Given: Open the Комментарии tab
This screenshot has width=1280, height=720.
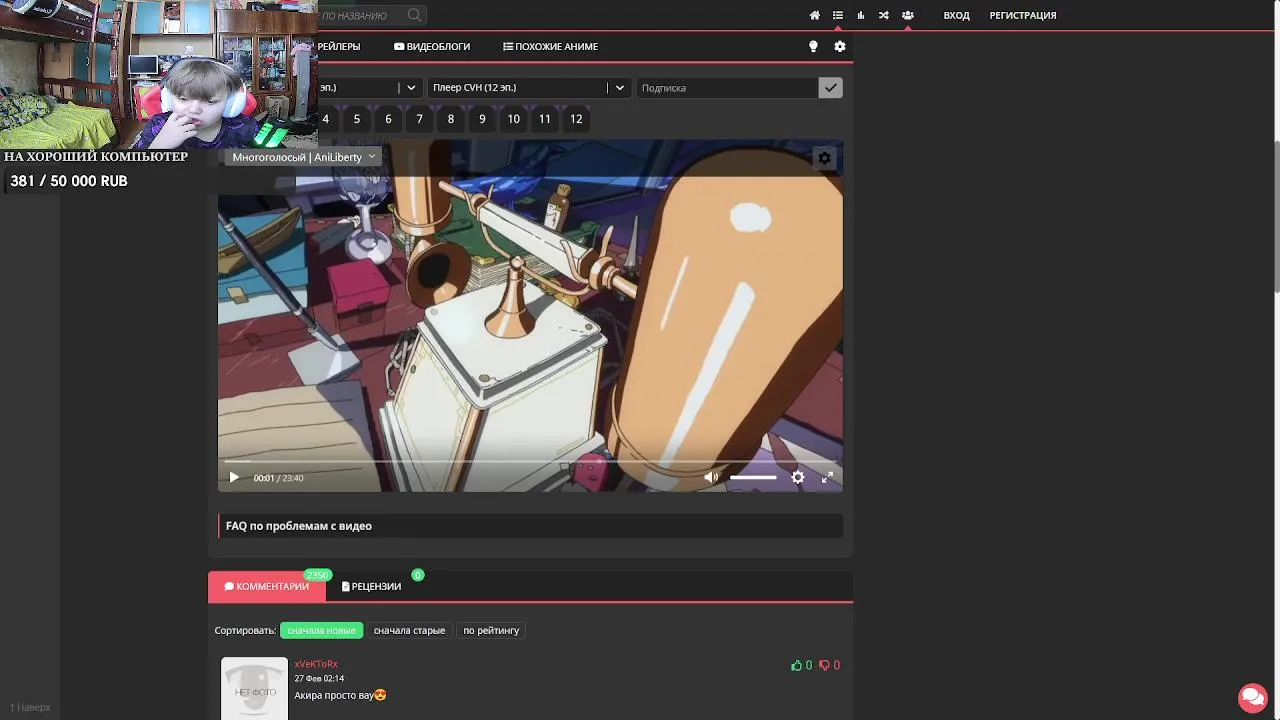Looking at the screenshot, I should click(x=266, y=587).
